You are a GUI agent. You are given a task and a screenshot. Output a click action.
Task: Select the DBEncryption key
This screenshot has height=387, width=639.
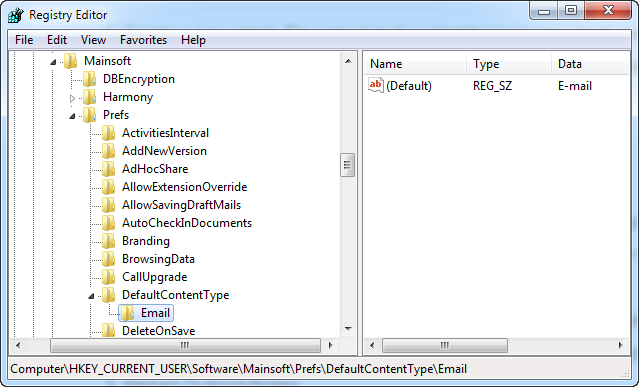click(x=139, y=79)
